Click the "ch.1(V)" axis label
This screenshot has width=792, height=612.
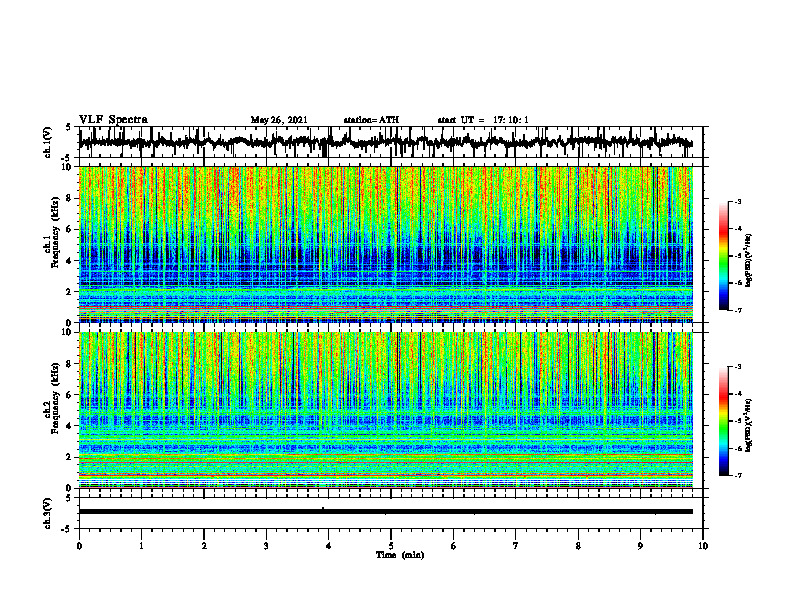pos(48,143)
